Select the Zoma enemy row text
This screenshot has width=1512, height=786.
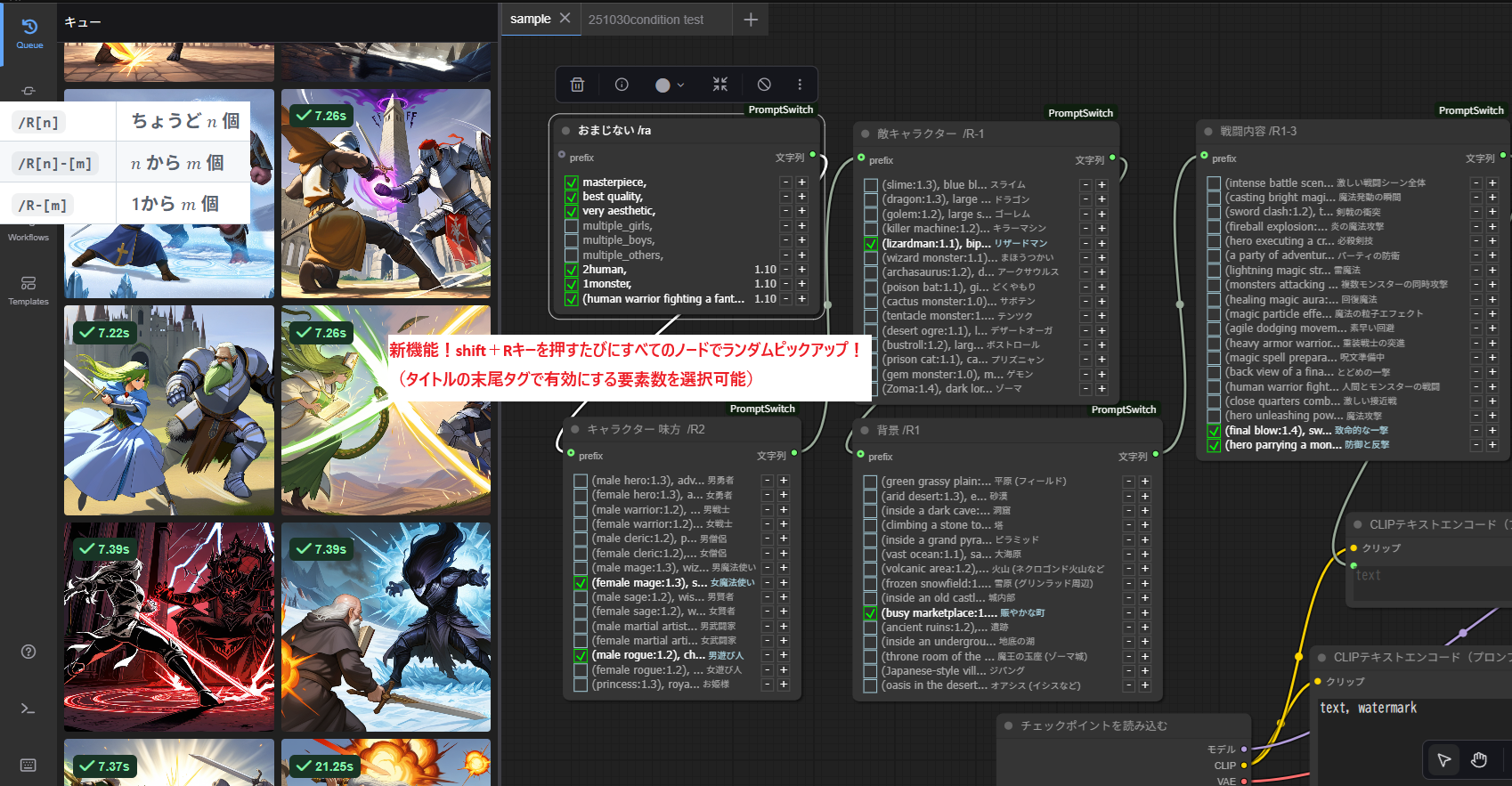point(952,389)
